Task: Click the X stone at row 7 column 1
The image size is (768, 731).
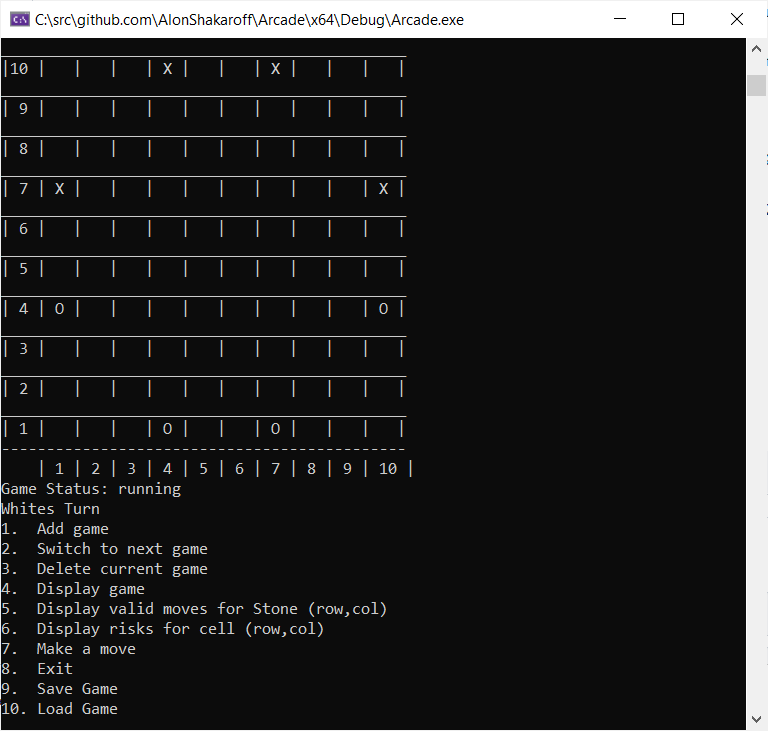Action: coord(59,189)
